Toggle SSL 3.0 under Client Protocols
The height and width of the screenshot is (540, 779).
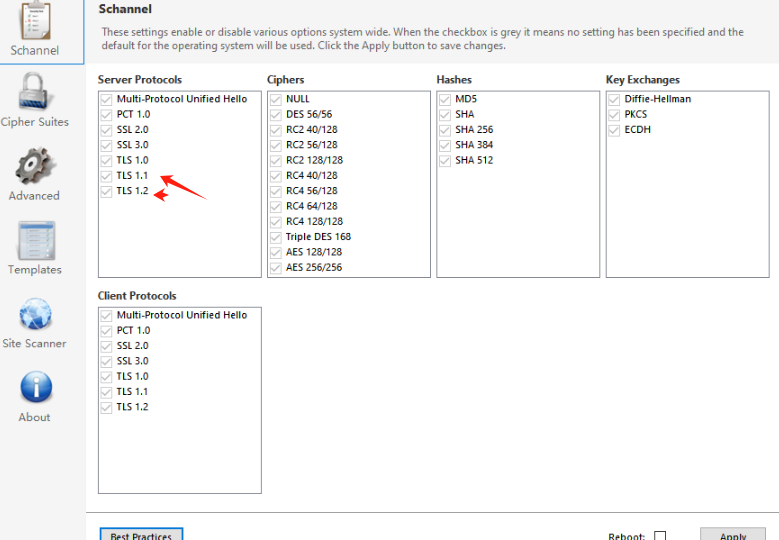(107, 361)
